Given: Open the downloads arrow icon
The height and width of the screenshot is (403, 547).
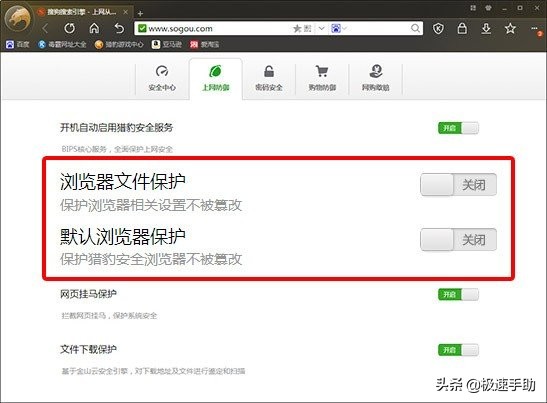Looking at the screenshot, I should pyautogui.click(x=486, y=28).
